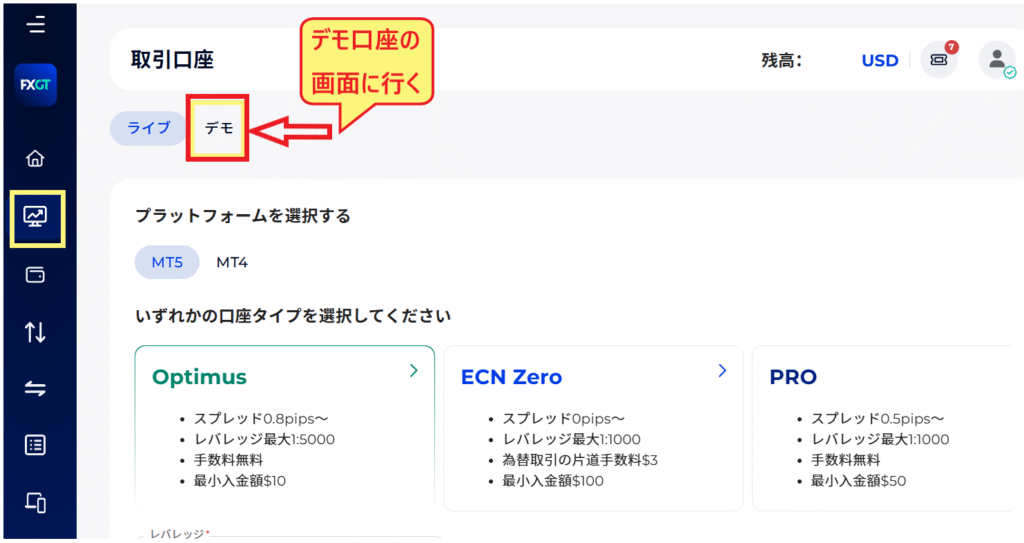Open the horizontal transfer arrows icon
Screen dimensions: 1024x543
pyautogui.click(x=36, y=390)
